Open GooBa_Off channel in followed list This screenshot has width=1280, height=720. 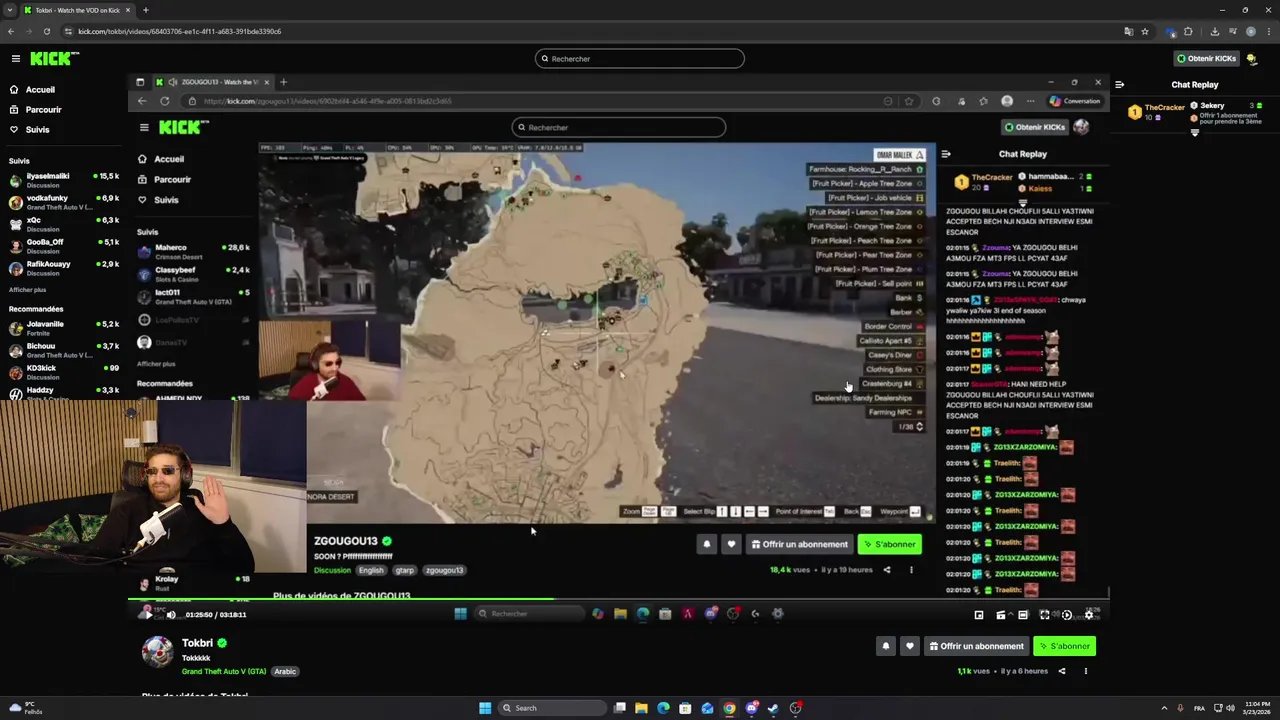pos(64,246)
